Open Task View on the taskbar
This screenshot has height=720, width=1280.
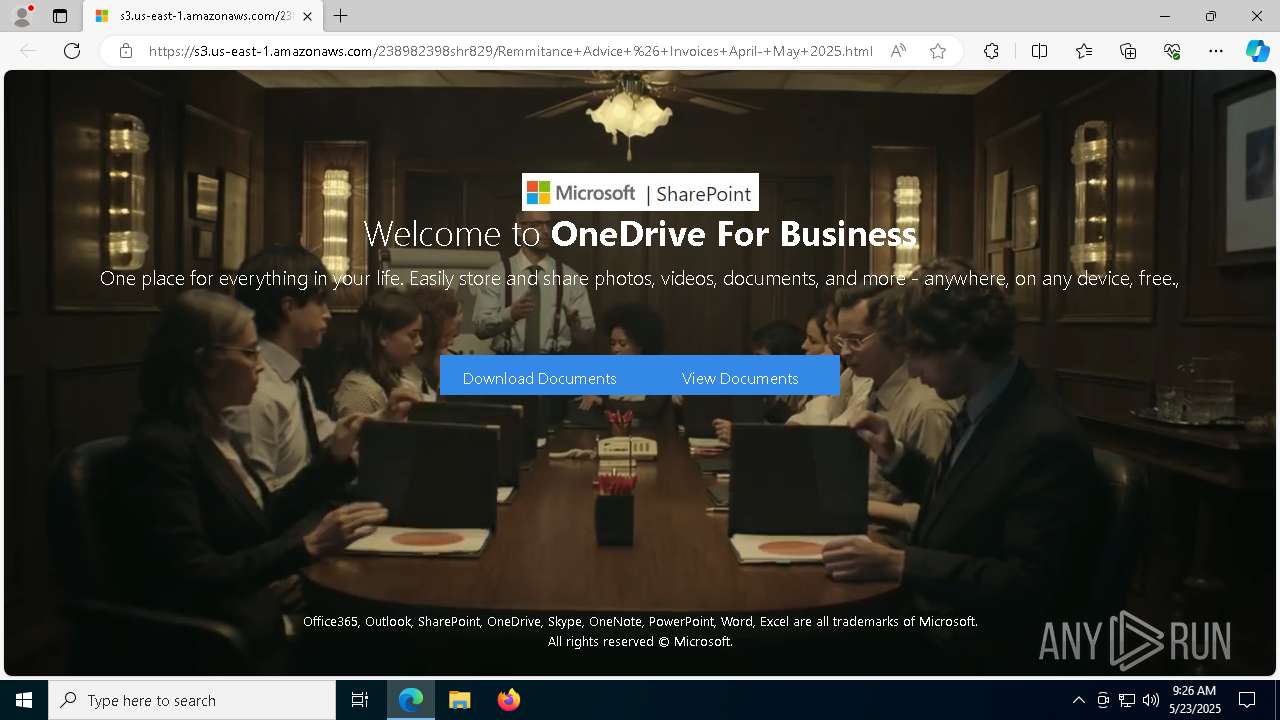pyautogui.click(x=360, y=700)
